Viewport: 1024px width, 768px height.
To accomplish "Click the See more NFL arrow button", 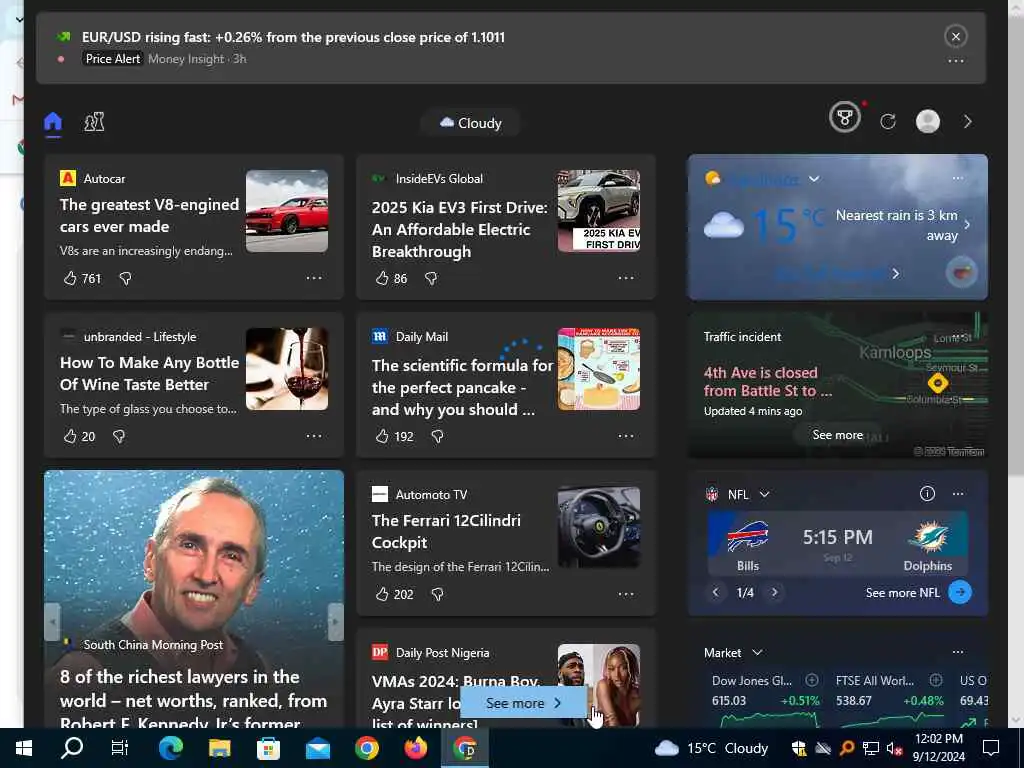I will (x=959, y=592).
